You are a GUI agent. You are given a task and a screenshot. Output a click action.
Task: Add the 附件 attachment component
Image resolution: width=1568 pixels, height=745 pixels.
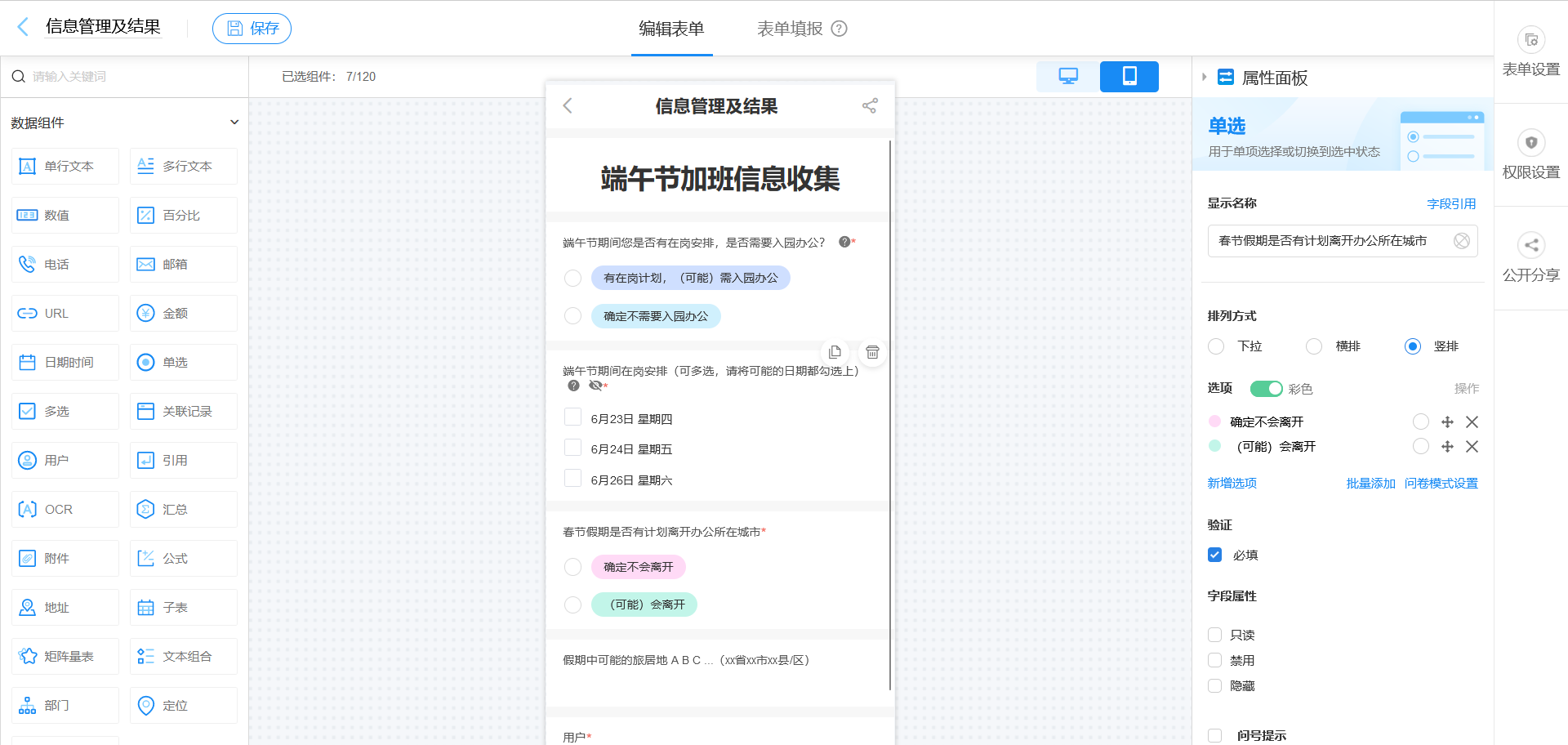(65, 558)
